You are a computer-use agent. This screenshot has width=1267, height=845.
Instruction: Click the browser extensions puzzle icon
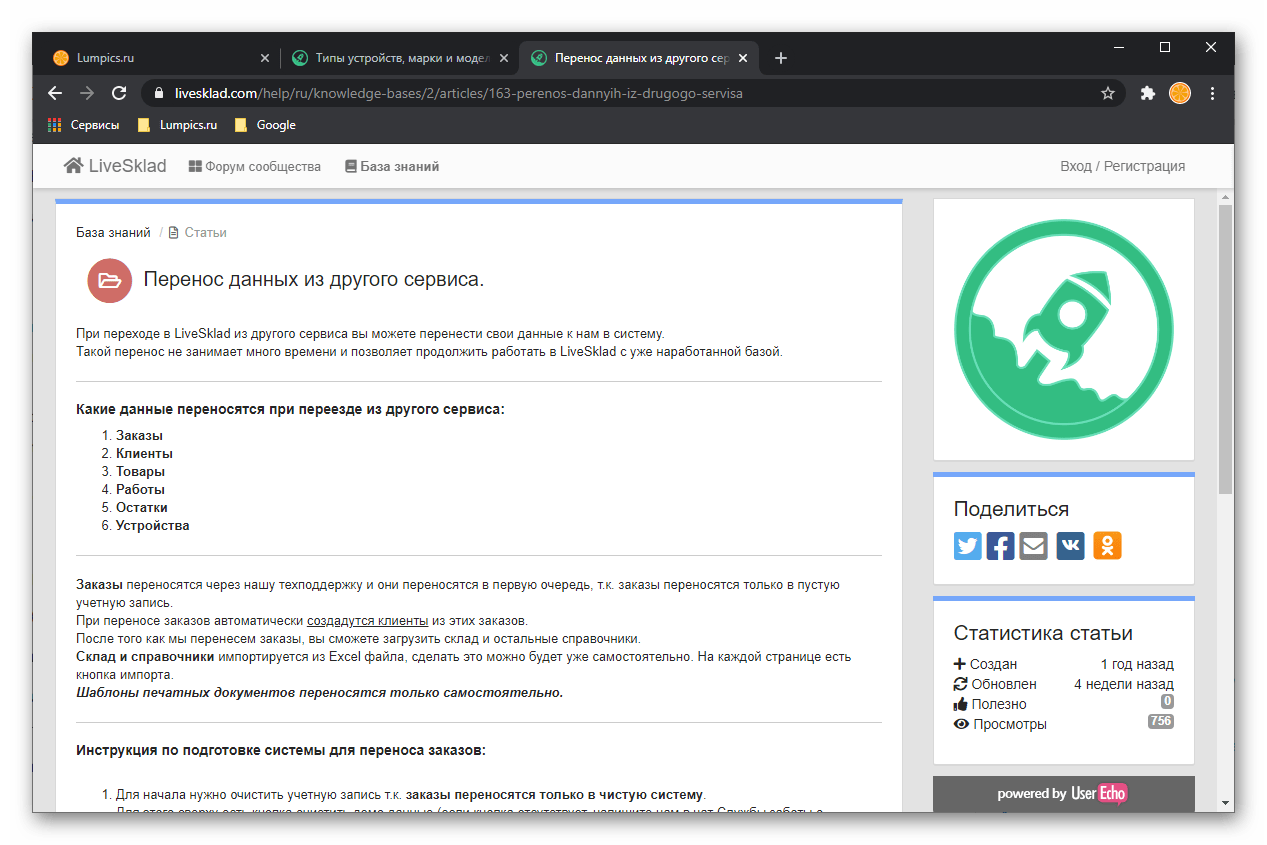click(1146, 92)
